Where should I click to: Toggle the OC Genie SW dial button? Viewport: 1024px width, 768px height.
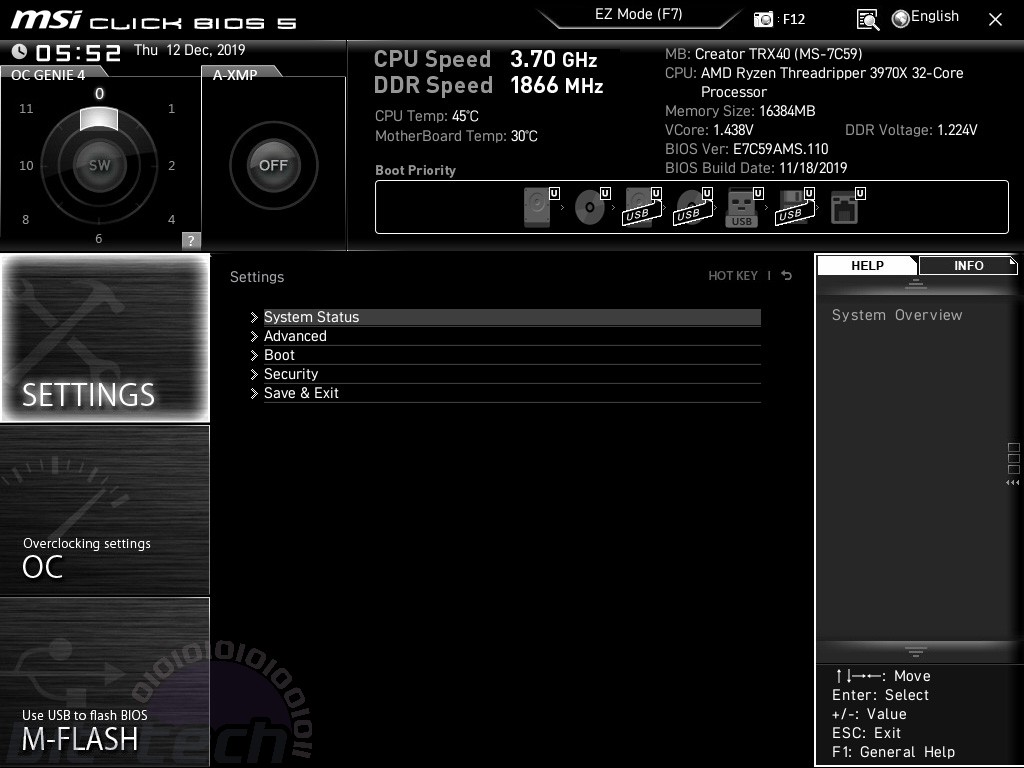(x=99, y=165)
